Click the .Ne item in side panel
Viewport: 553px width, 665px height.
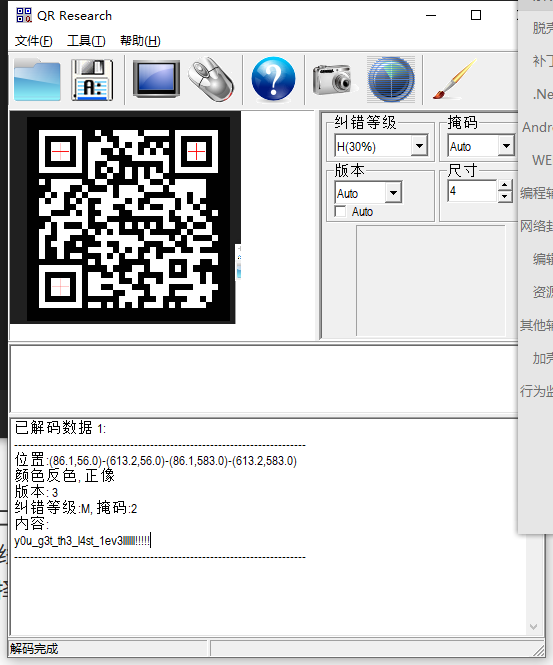(x=542, y=94)
